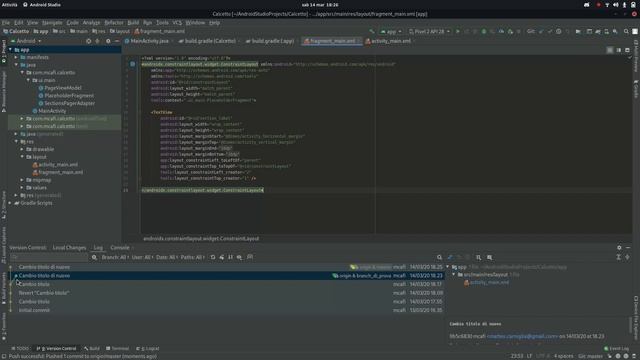Open the Refactor menu
Screen dimensions: 640x360
[x=114, y=23]
